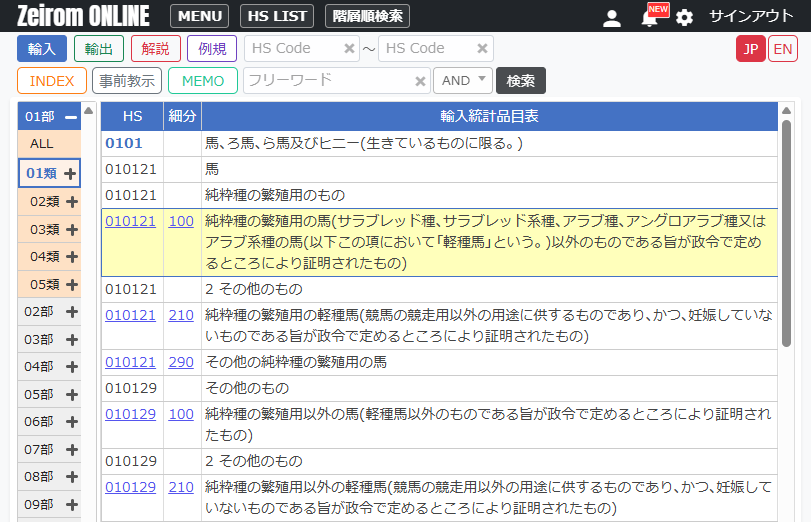The height and width of the screenshot is (522, 811).
Task: Open 階層順検索 in the header
Action: pos(367,16)
